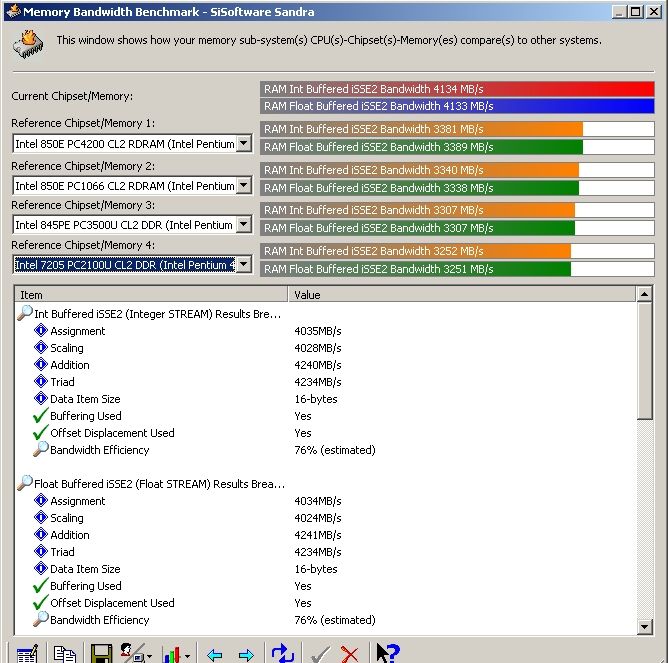668x663 pixels.
Task: Click the Copy to clipboard toolbar icon
Action: [x=65, y=653]
